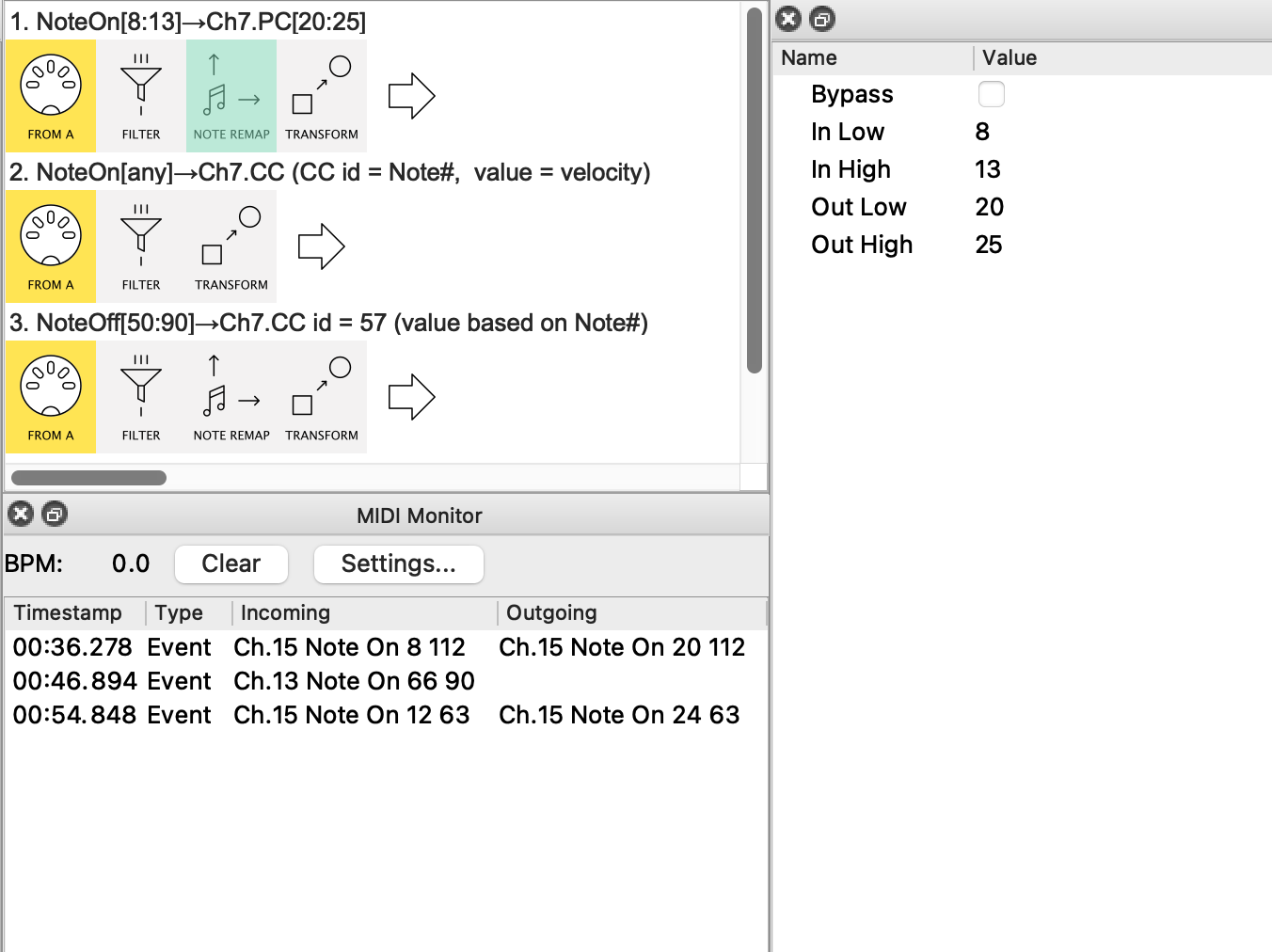The image size is (1272, 952).
Task: Edit the In Low value 8
Action: [x=982, y=132]
